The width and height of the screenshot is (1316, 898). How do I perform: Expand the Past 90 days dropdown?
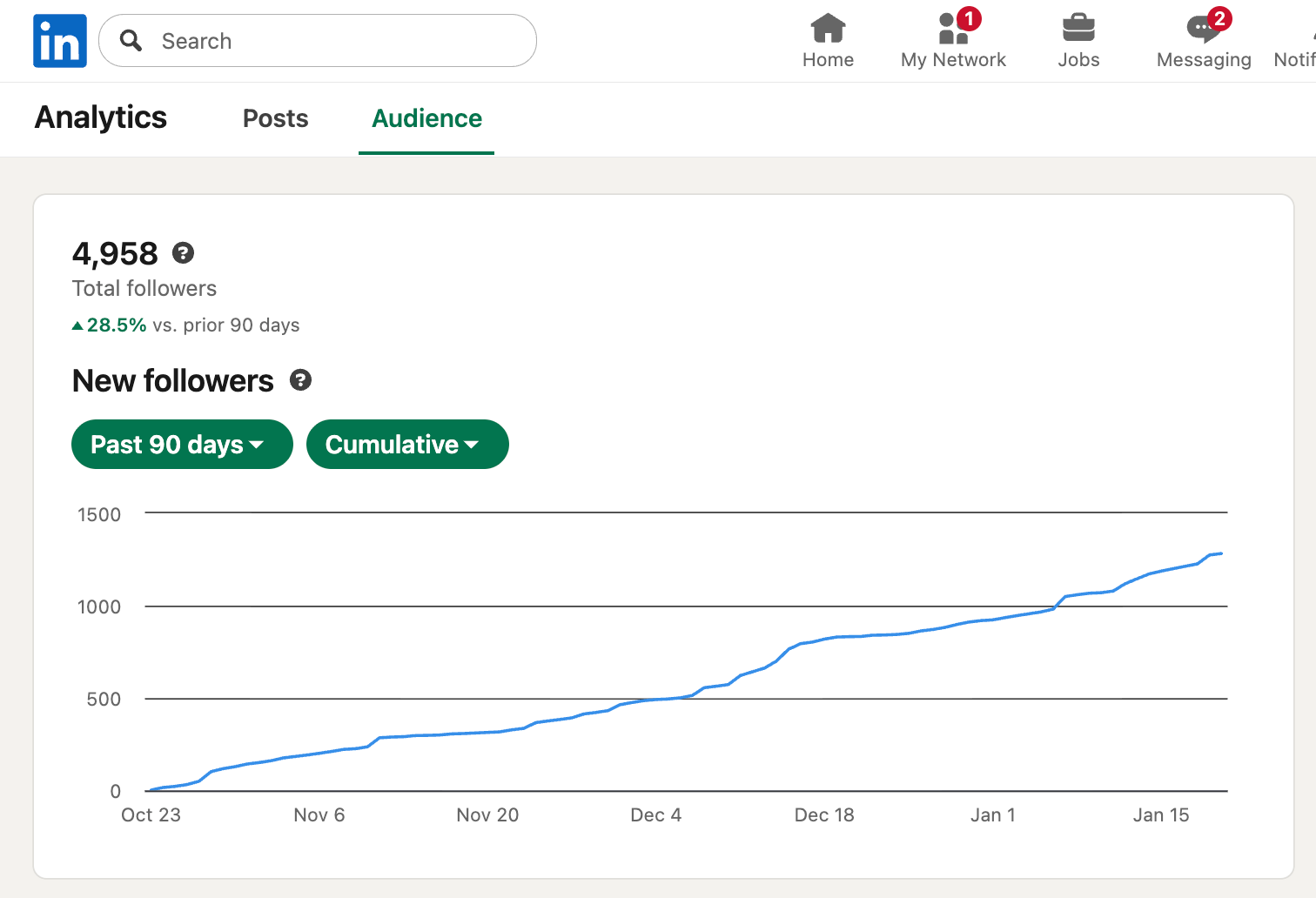coord(182,445)
